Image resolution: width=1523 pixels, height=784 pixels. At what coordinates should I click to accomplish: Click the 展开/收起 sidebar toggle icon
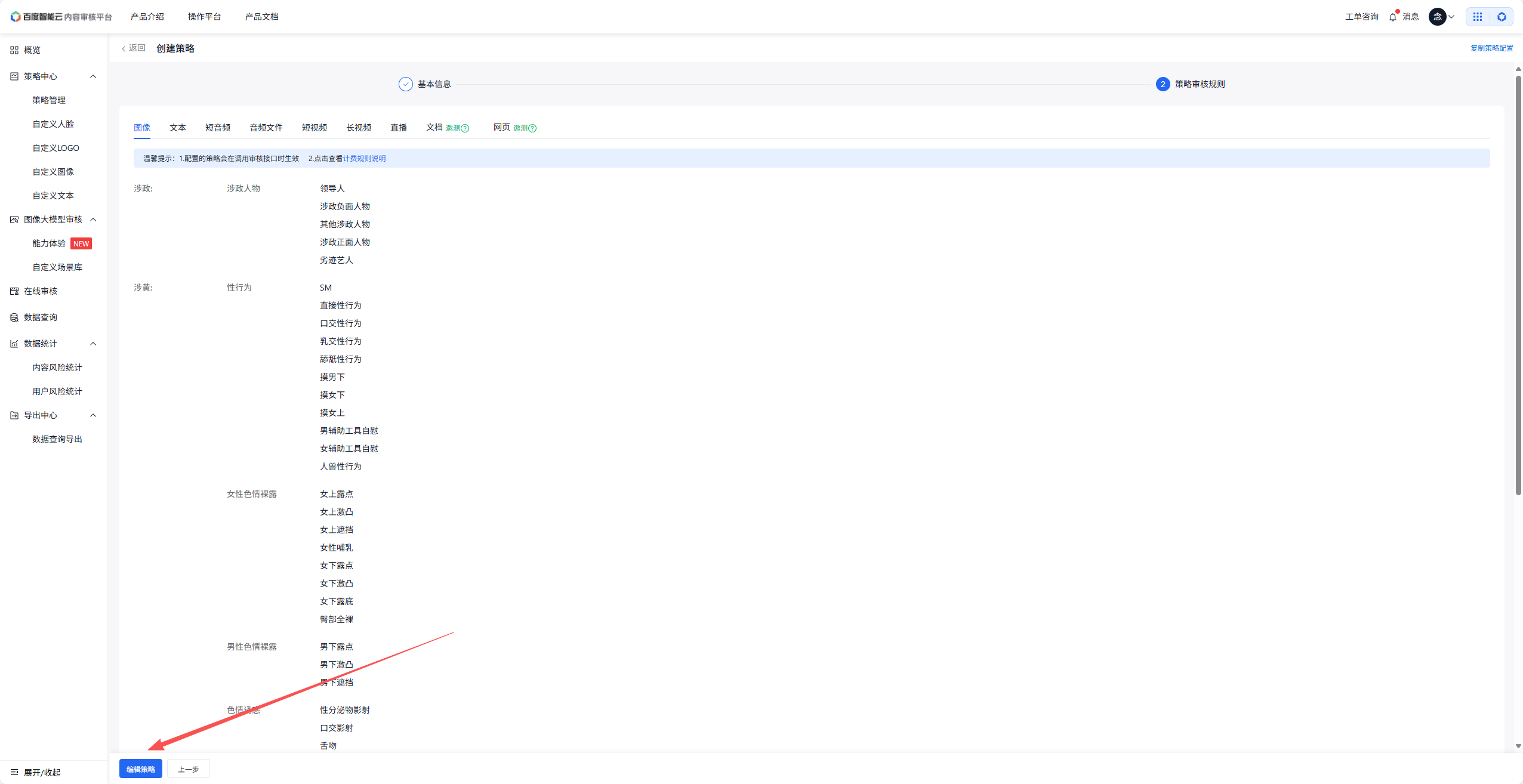pyautogui.click(x=14, y=772)
